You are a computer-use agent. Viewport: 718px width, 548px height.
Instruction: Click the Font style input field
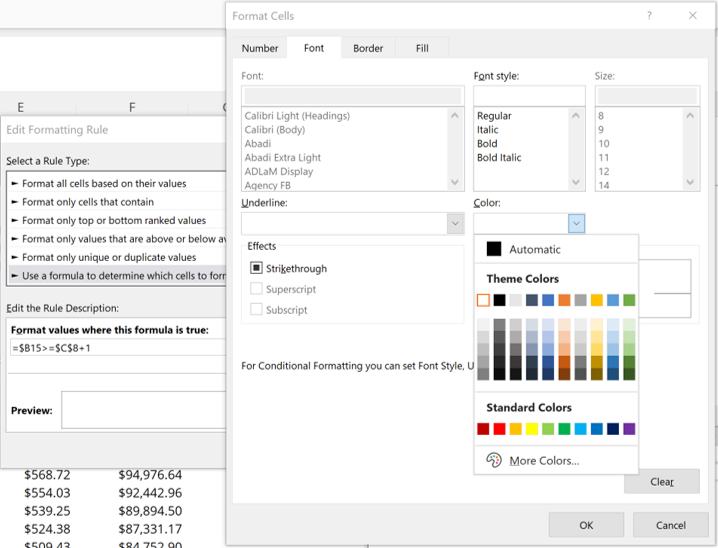[x=529, y=96]
